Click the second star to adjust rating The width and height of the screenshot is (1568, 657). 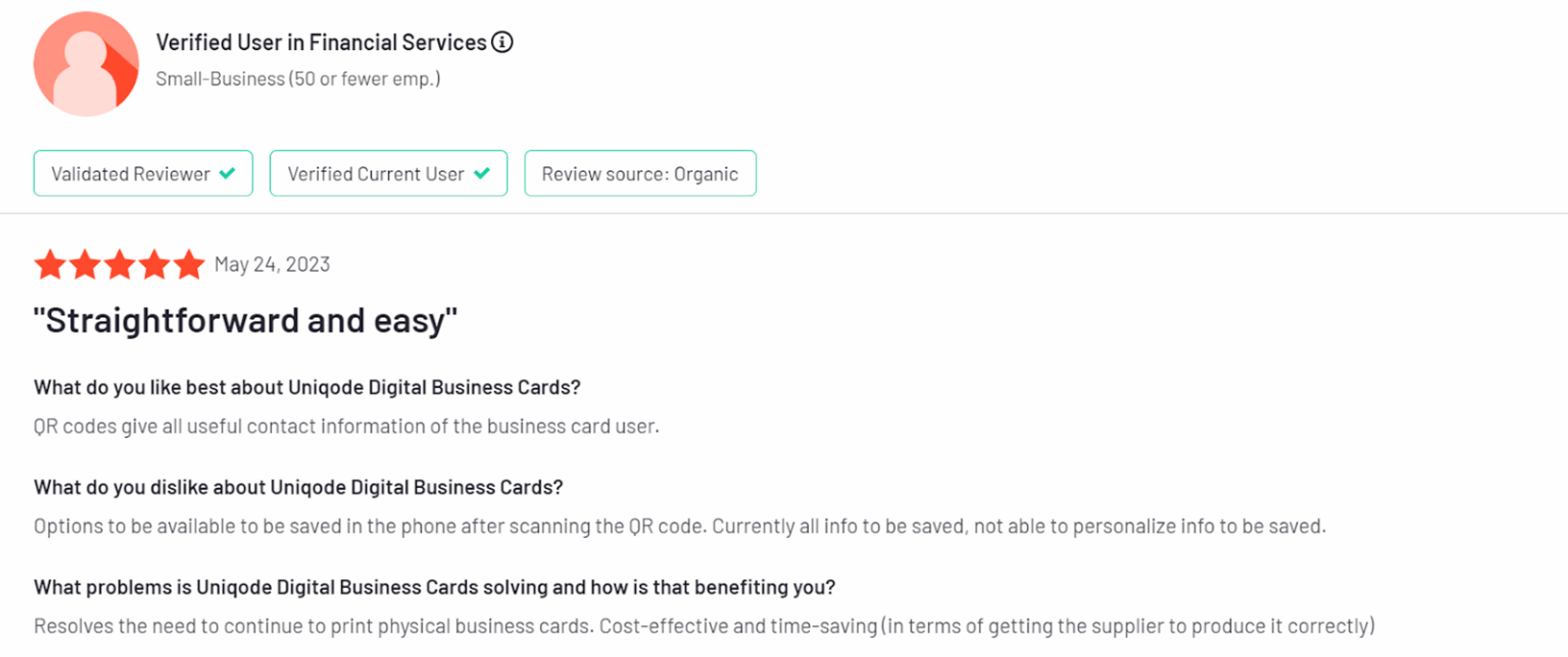point(85,264)
